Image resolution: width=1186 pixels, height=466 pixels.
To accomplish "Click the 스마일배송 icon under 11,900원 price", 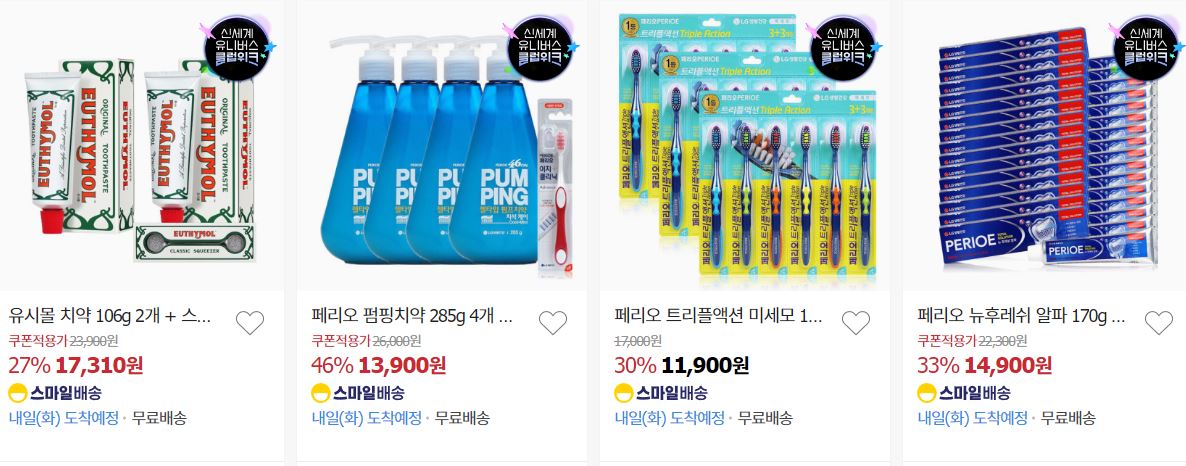I will [624, 393].
